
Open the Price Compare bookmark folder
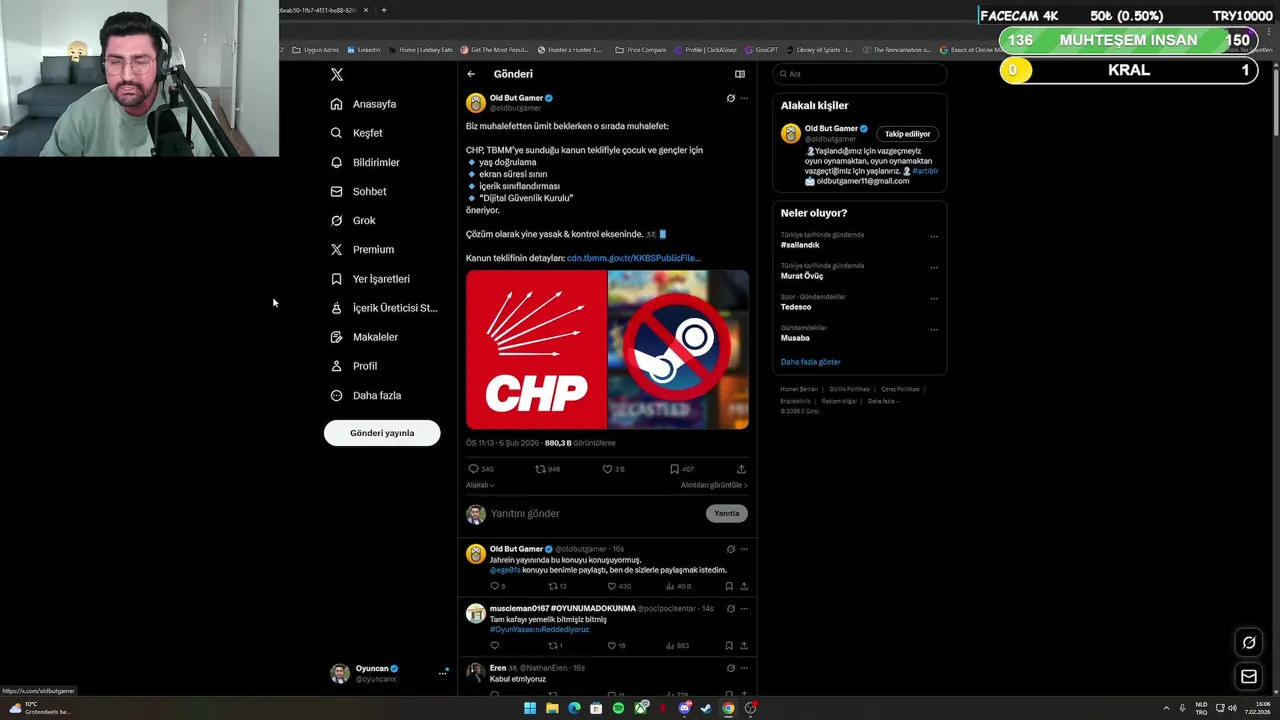coord(641,50)
